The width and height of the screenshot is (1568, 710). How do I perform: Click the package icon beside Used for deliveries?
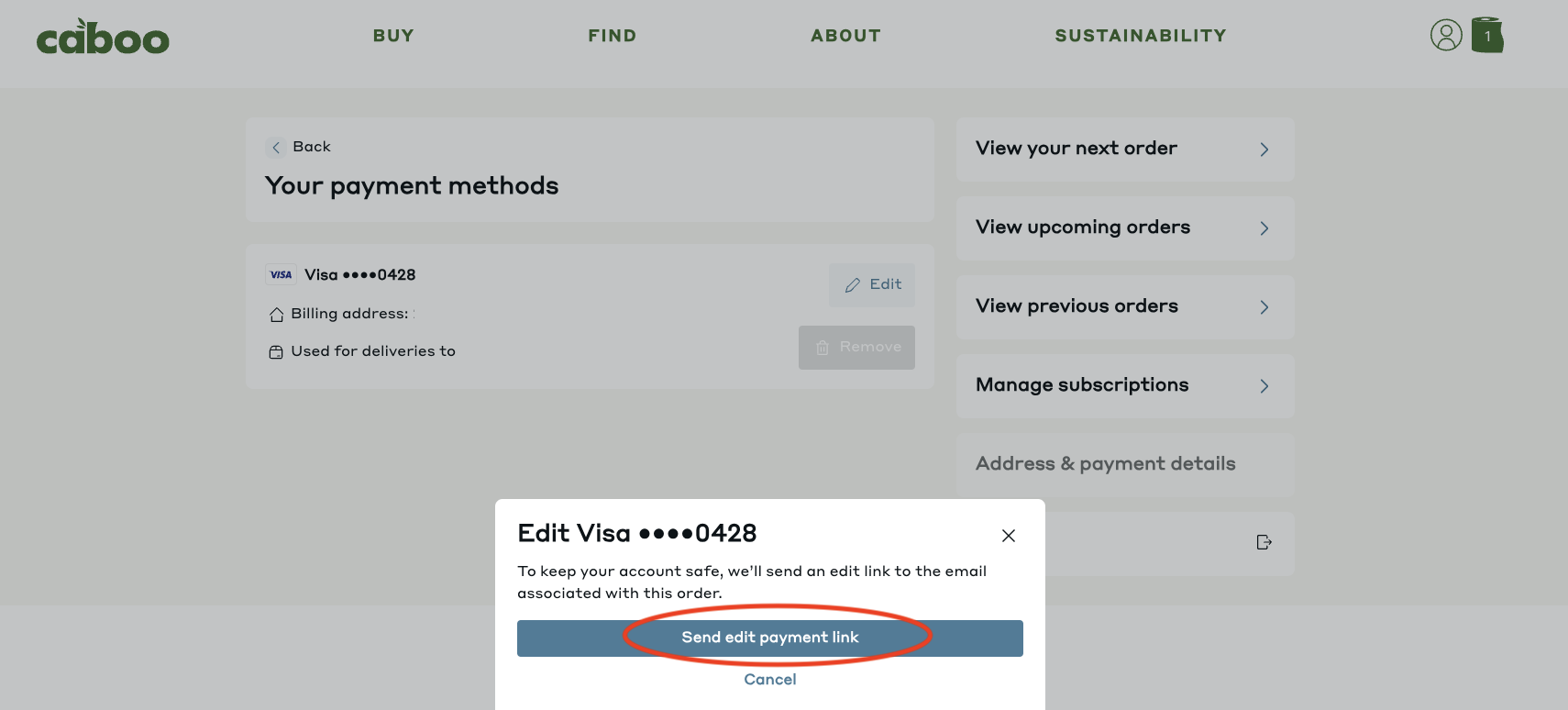coord(276,352)
